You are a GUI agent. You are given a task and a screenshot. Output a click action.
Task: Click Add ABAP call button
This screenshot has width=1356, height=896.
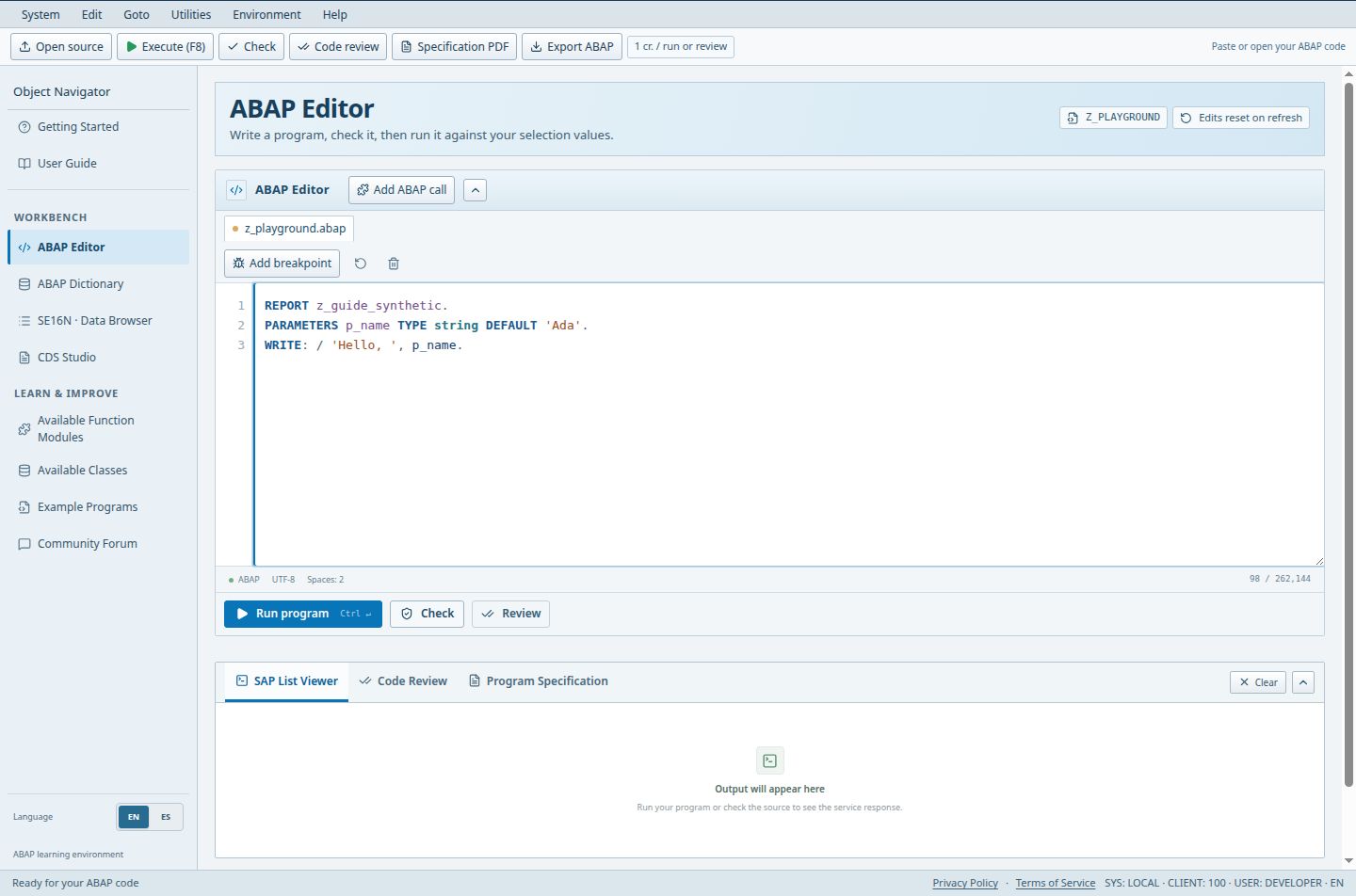click(x=401, y=190)
